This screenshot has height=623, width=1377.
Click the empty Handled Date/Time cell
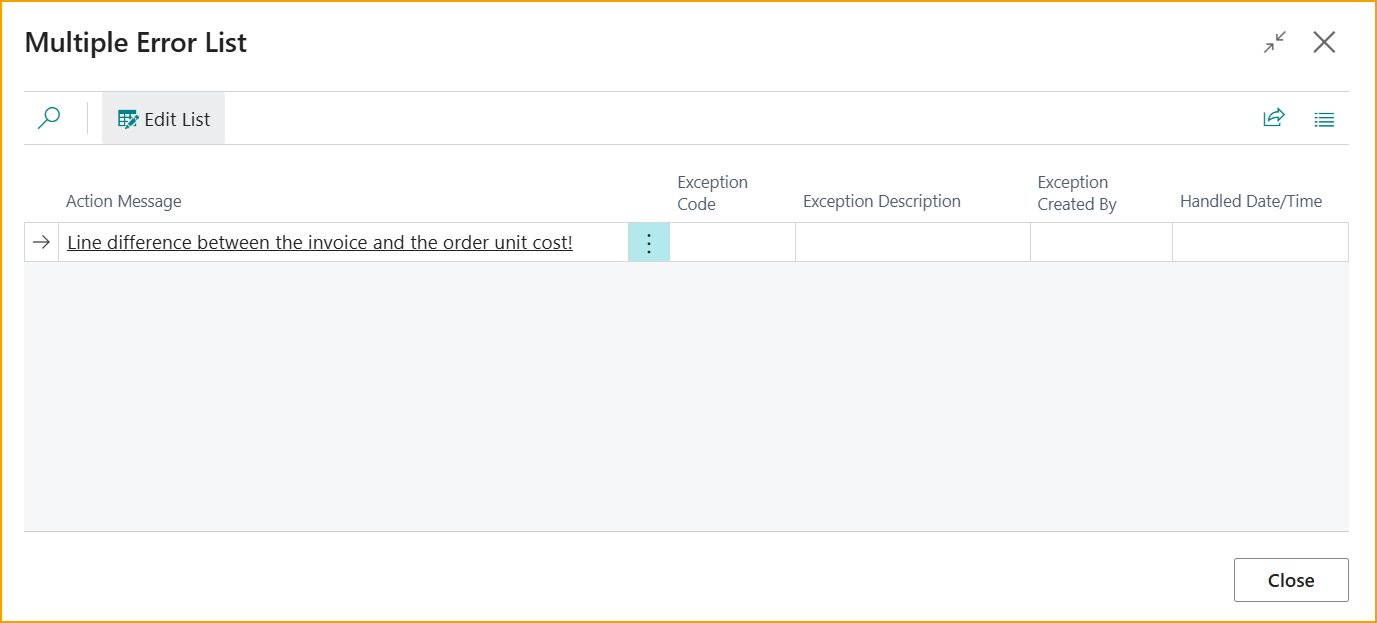click(x=1260, y=243)
